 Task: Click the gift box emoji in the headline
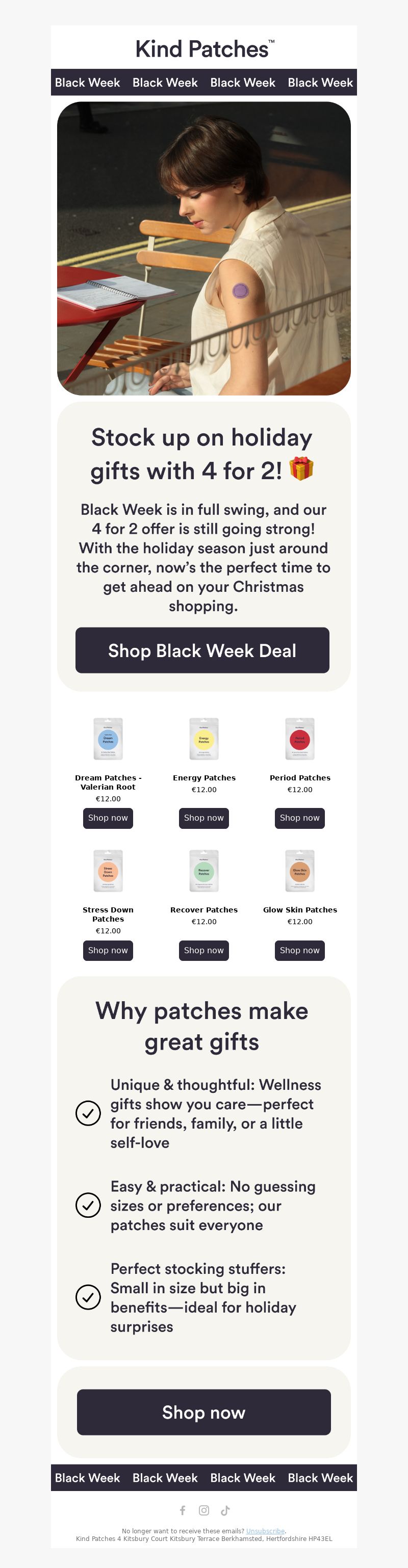coord(301,468)
